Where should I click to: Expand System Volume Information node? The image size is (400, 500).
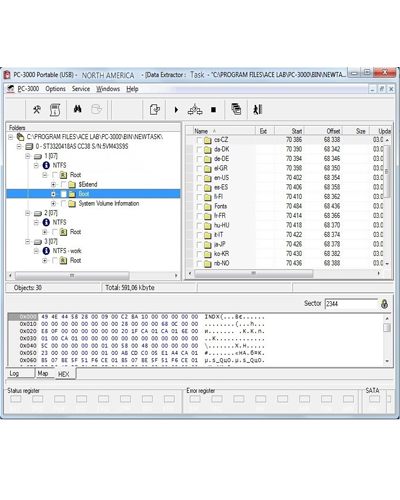point(53,204)
